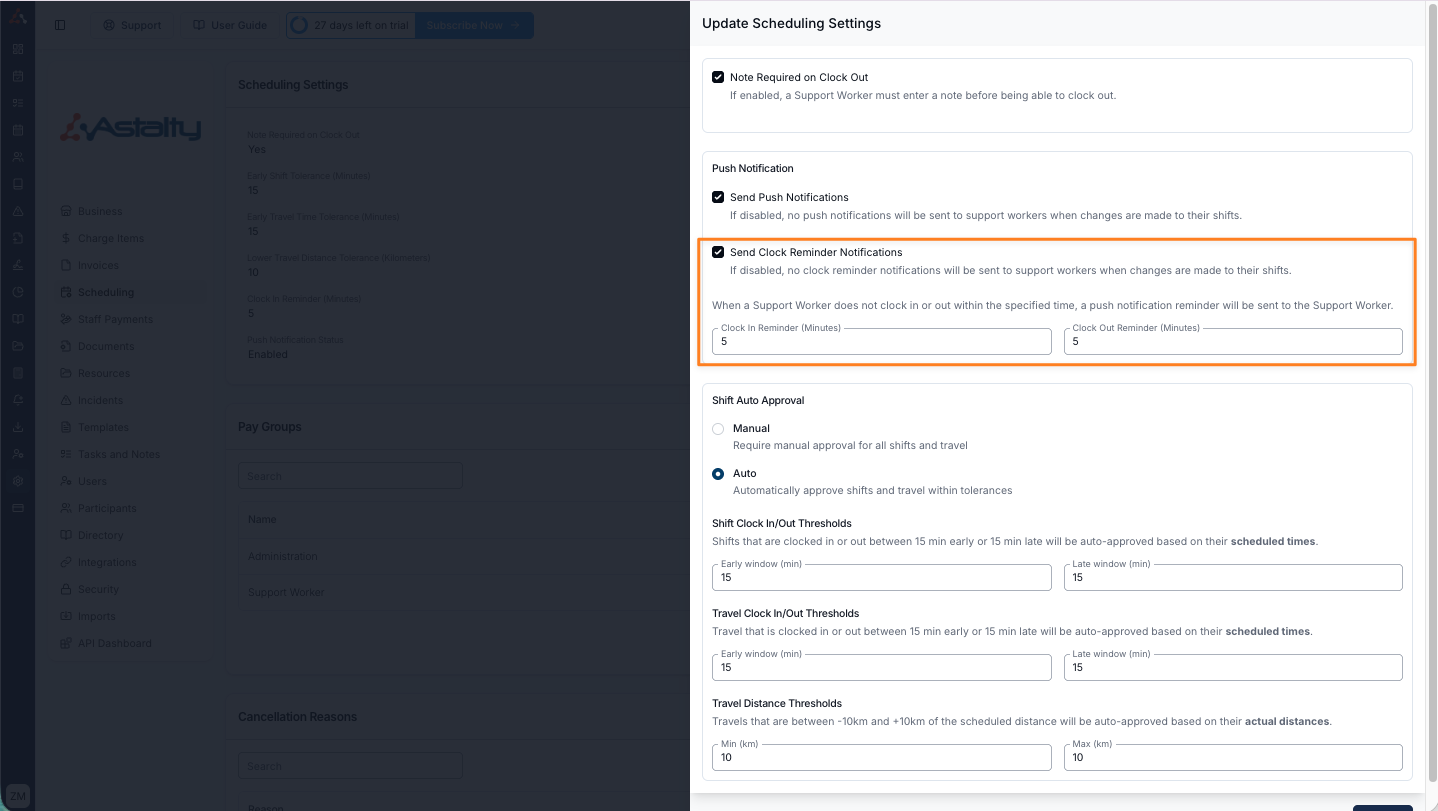
Task: Open dashboard grid icon in left icon rail
Action: (18, 49)
